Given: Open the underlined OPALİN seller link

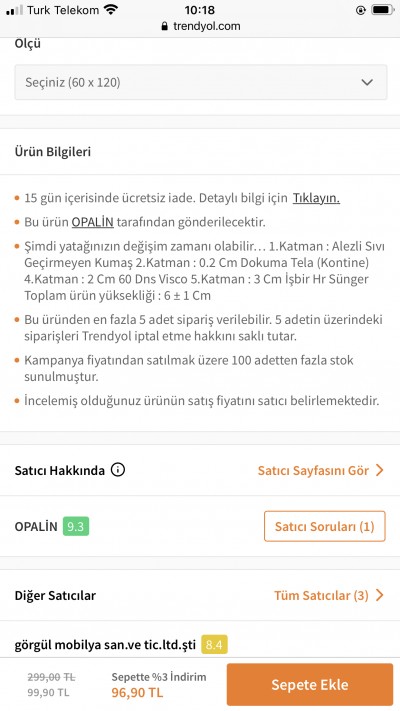Looking at the screenshot, I should click(x=93, y=222).
